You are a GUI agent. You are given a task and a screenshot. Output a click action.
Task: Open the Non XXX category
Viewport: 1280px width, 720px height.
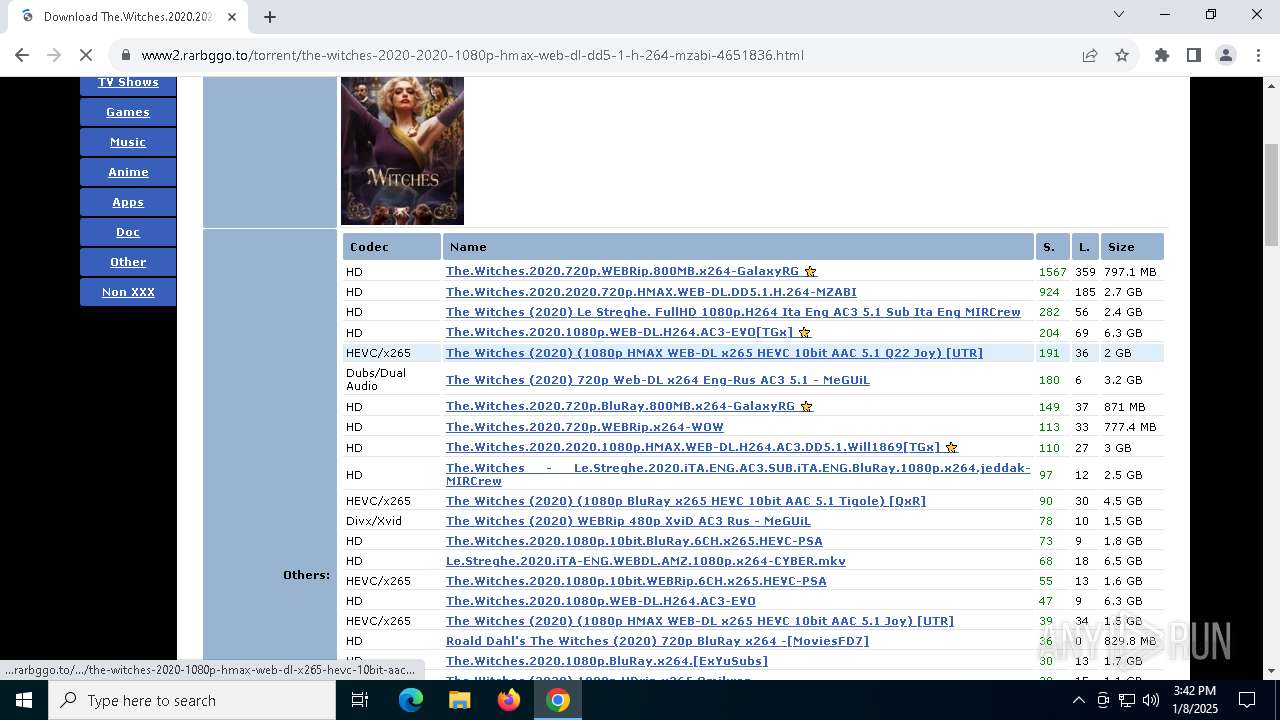tap(128, 292)
